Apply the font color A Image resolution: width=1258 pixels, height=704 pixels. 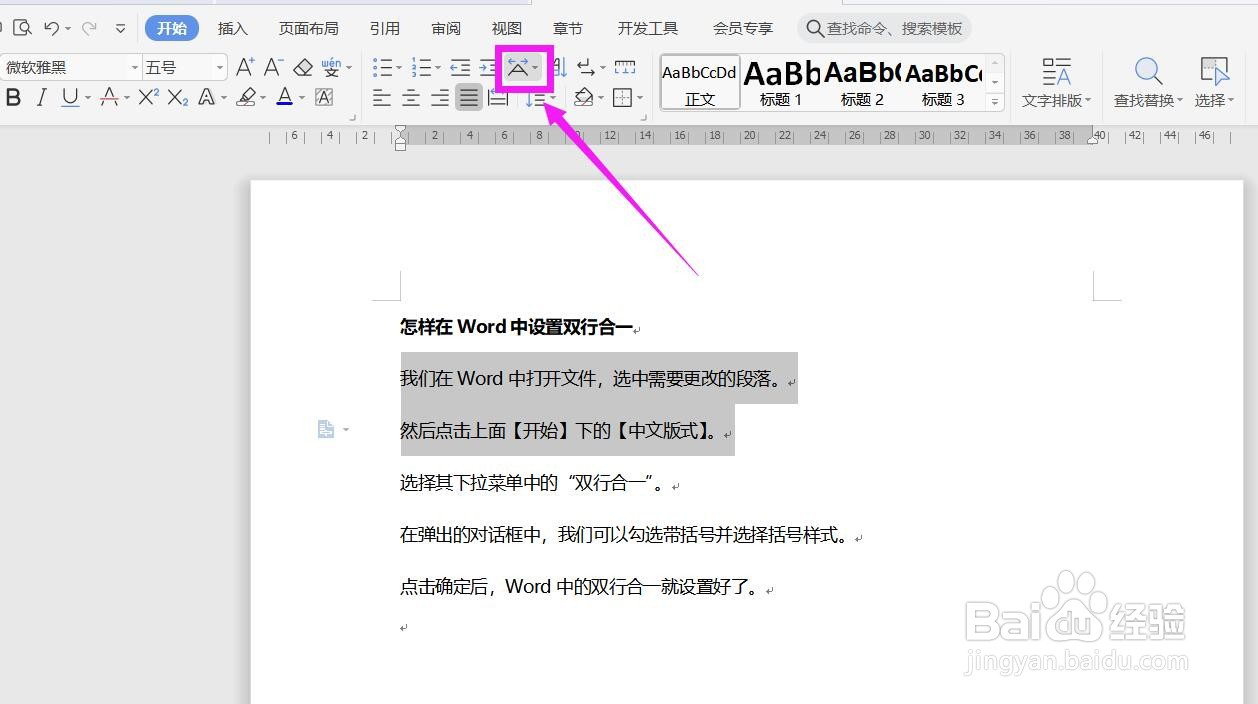click(x=285, y=97)
